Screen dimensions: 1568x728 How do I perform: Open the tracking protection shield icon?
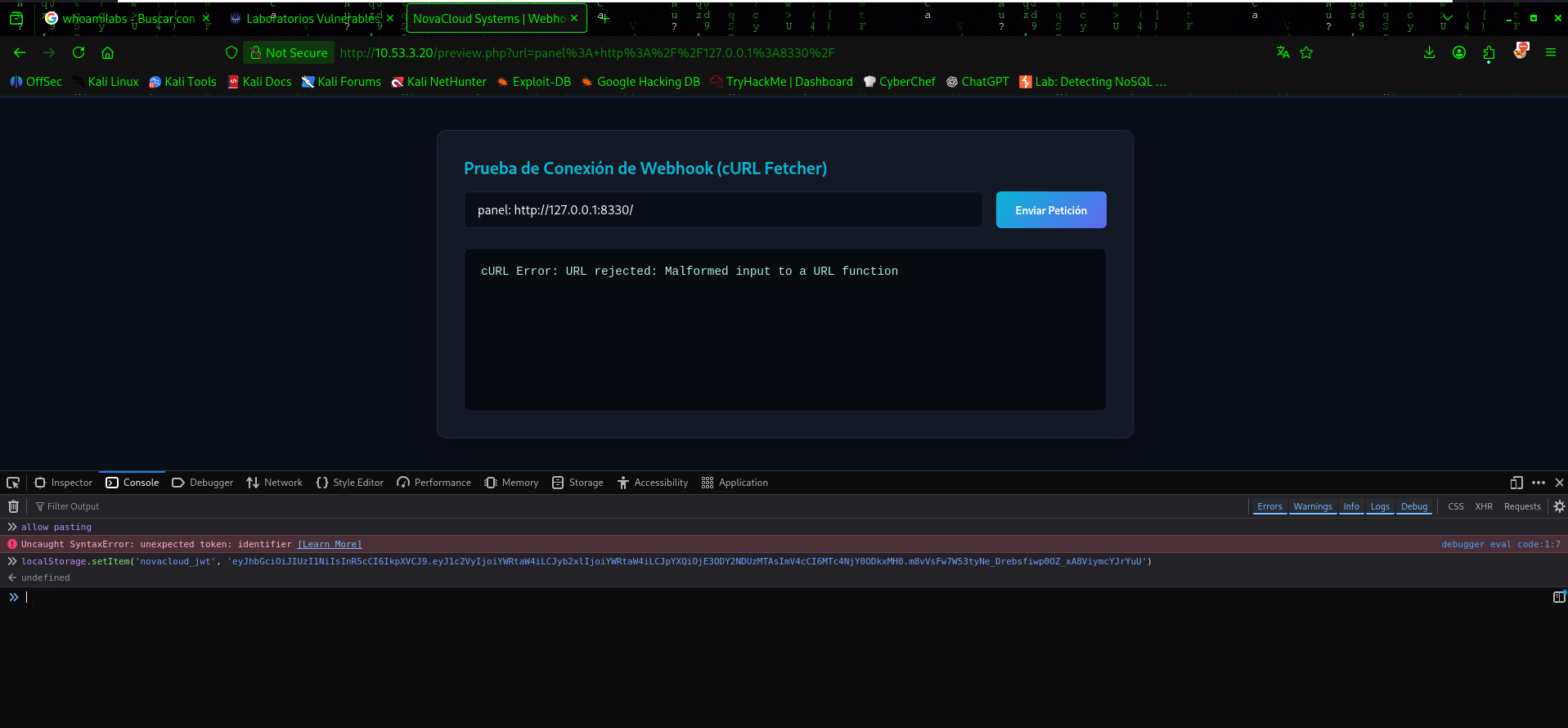pos(231,52)
